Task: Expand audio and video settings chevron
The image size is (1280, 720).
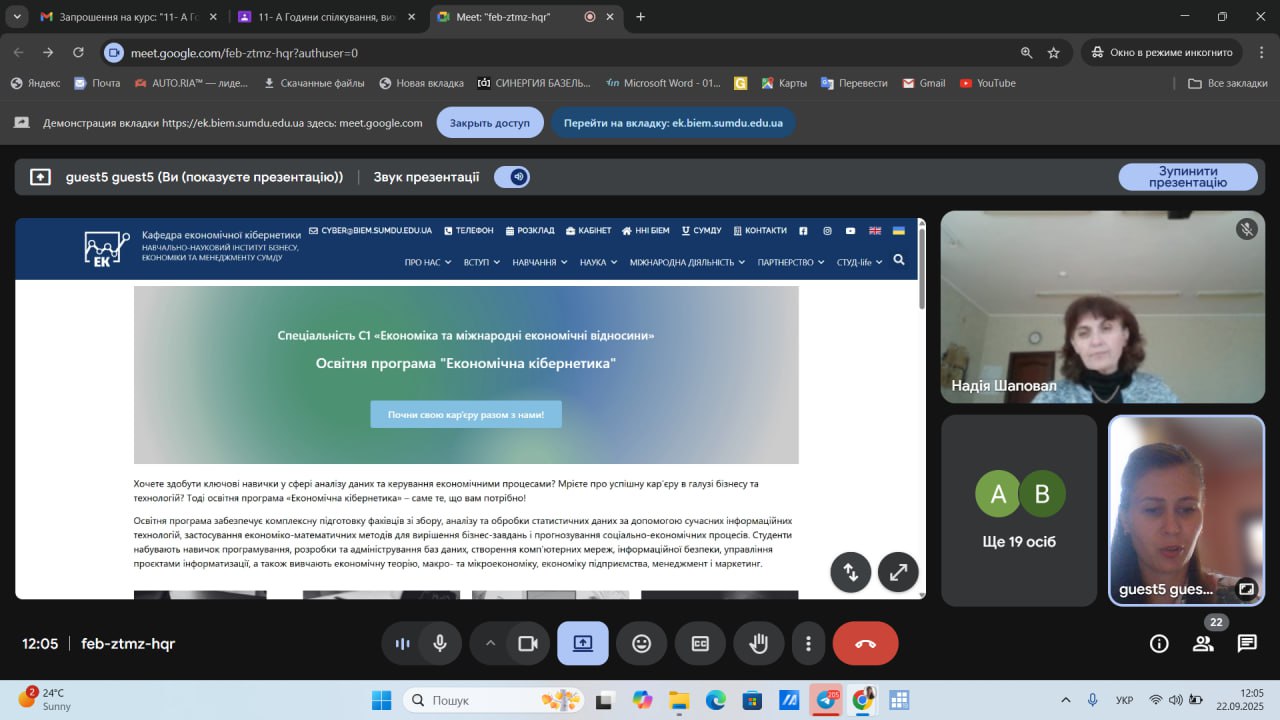Action: [490, 644]
